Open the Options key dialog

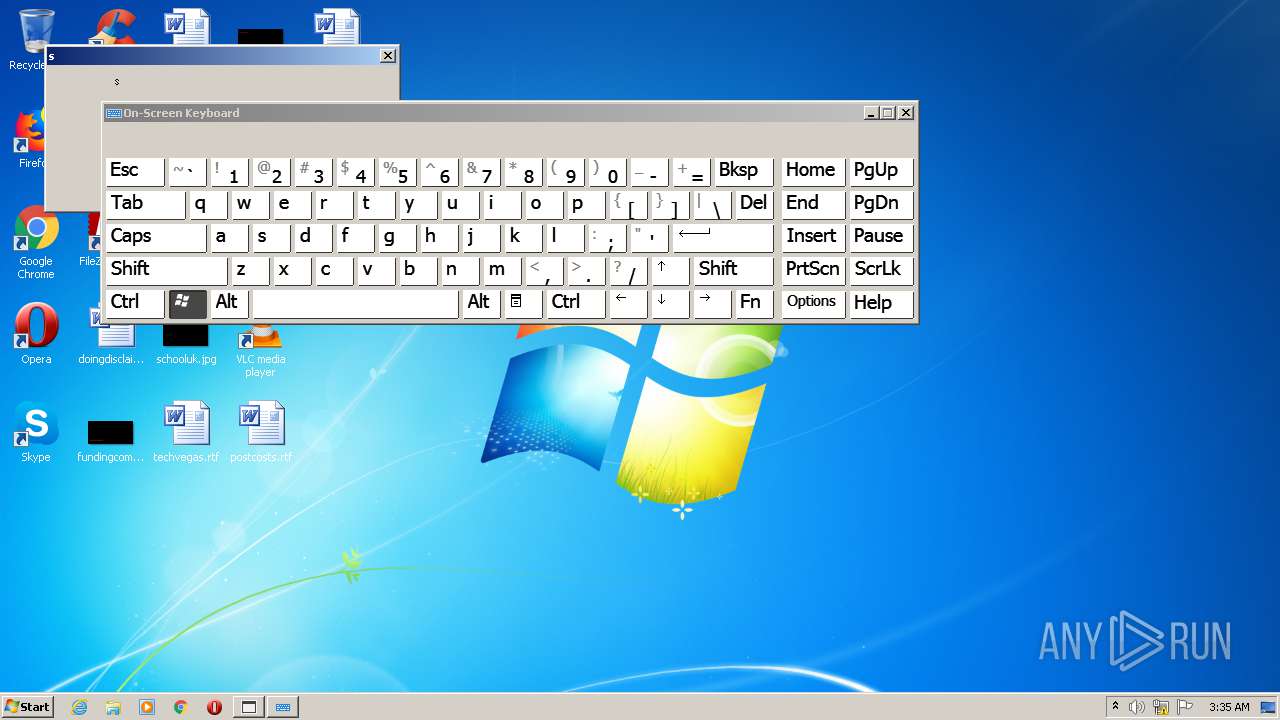click(813, 303)
